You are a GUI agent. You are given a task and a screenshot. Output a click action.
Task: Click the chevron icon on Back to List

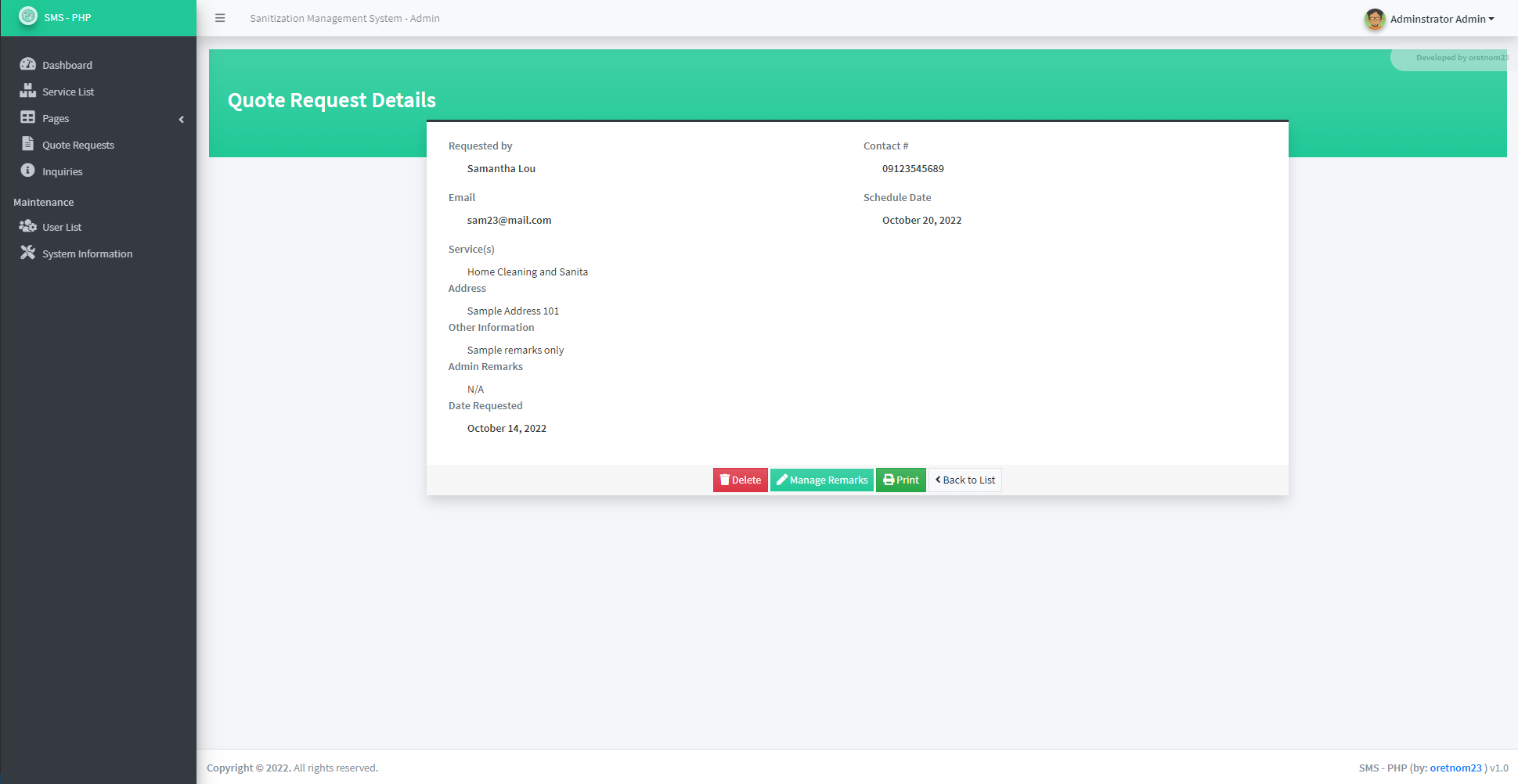tap(938, 480)
